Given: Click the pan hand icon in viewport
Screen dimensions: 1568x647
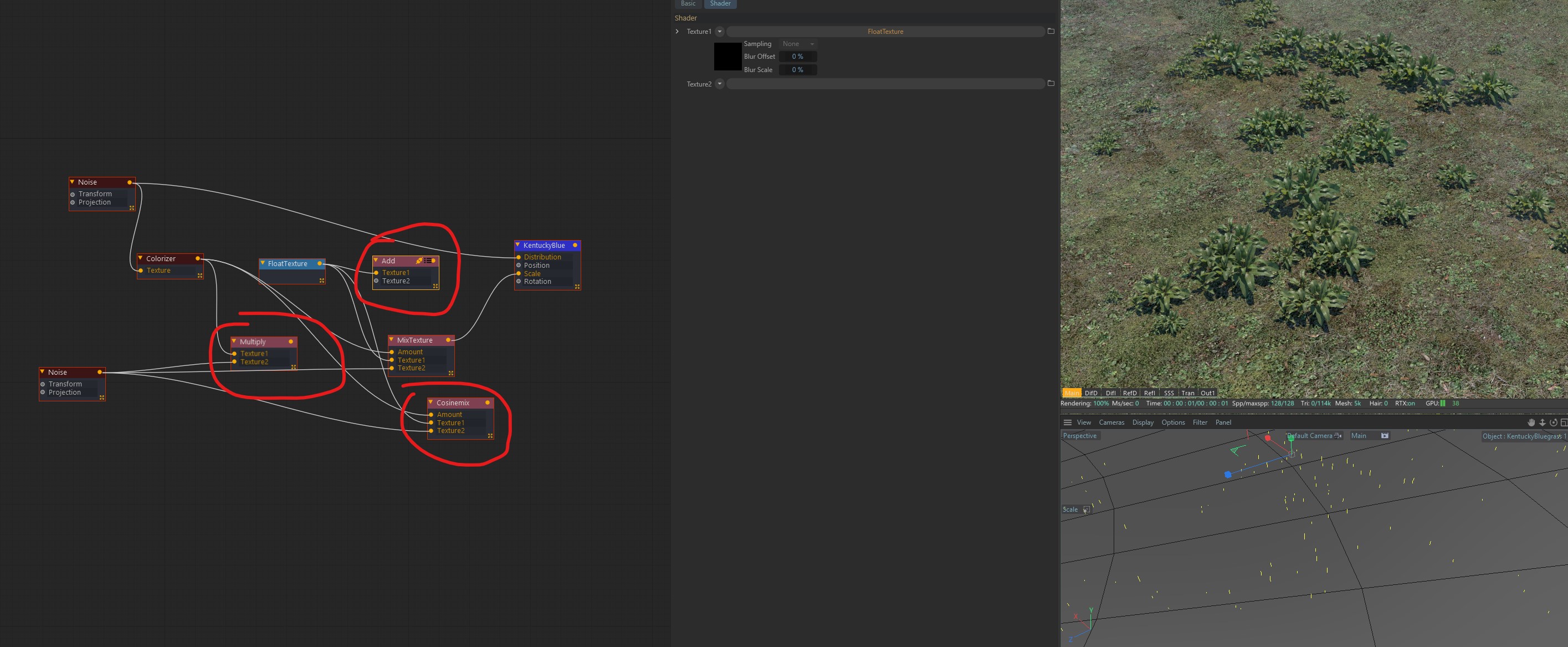Looking at the screenshot, I should coord(1531,422).
